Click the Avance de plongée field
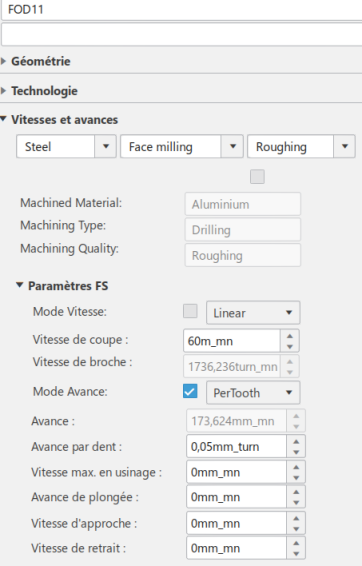 [x=236, y=497]
